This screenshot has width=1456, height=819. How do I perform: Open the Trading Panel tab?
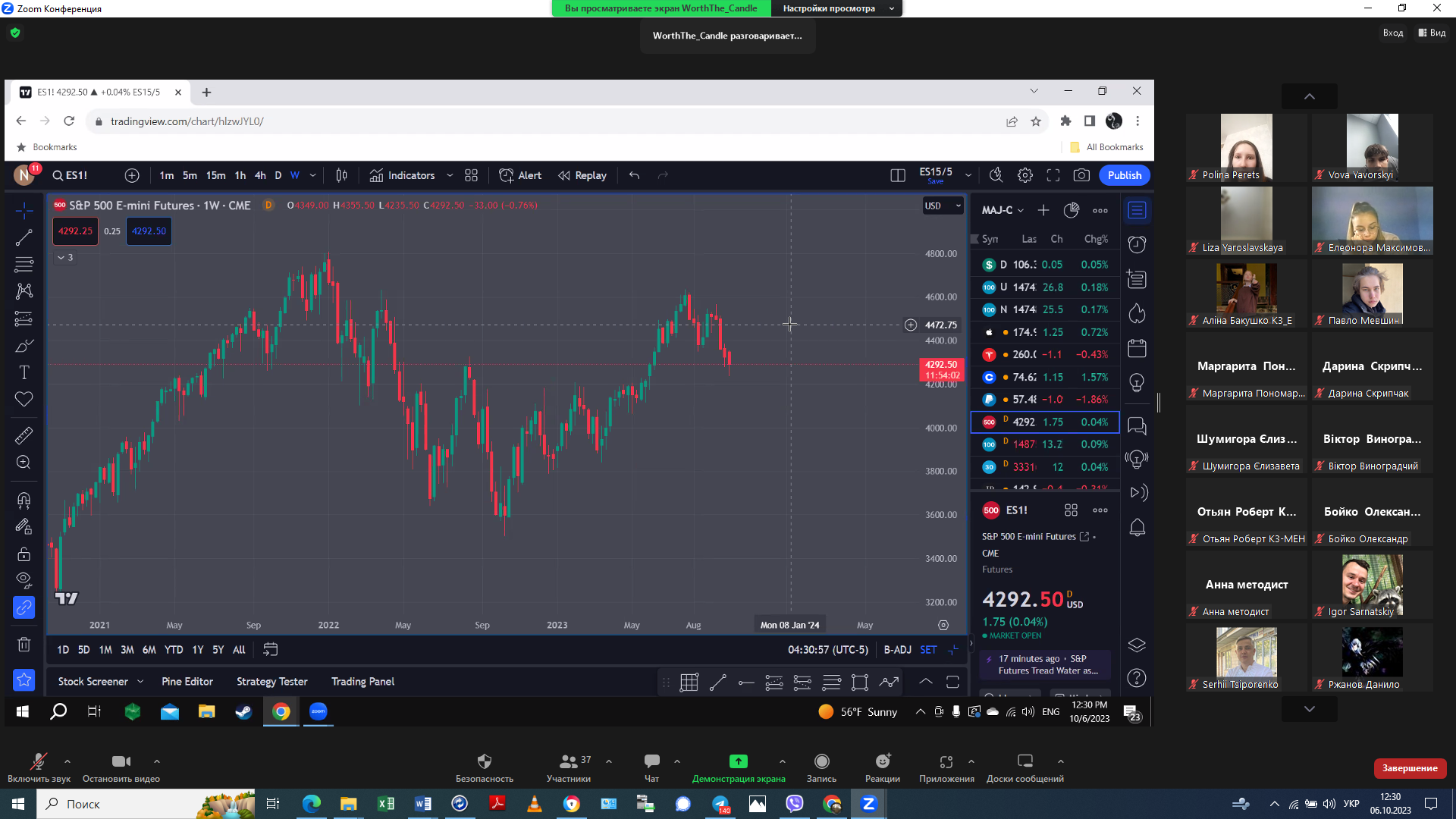click(x=362, y=681)
